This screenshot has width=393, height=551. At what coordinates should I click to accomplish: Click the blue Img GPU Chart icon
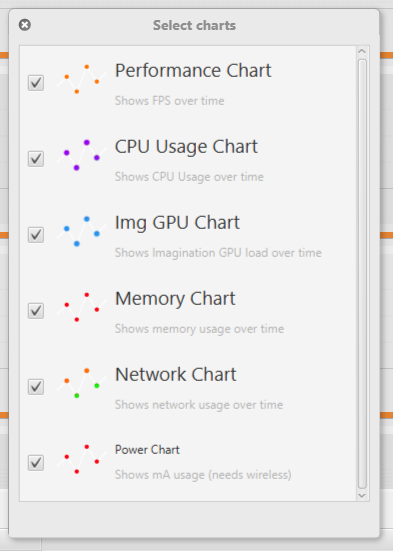click(x=82, y=231)
